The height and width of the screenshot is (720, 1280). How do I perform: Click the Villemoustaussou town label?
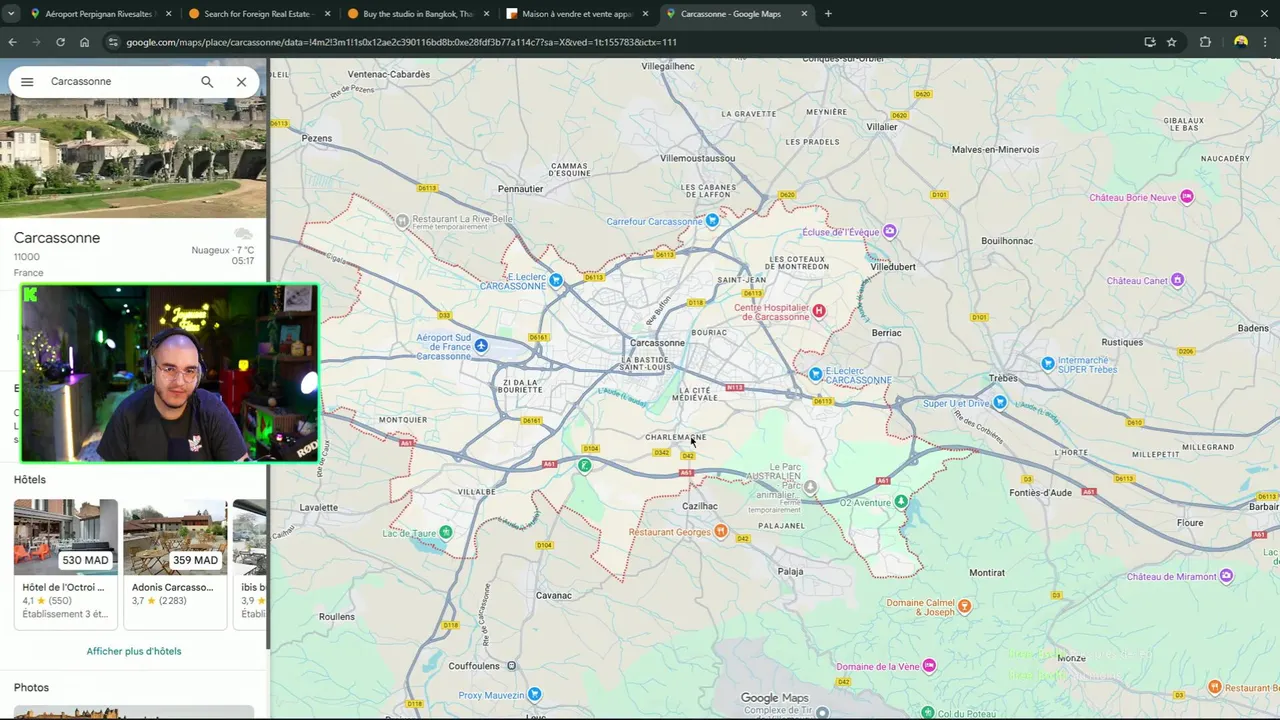click(697, 158)
